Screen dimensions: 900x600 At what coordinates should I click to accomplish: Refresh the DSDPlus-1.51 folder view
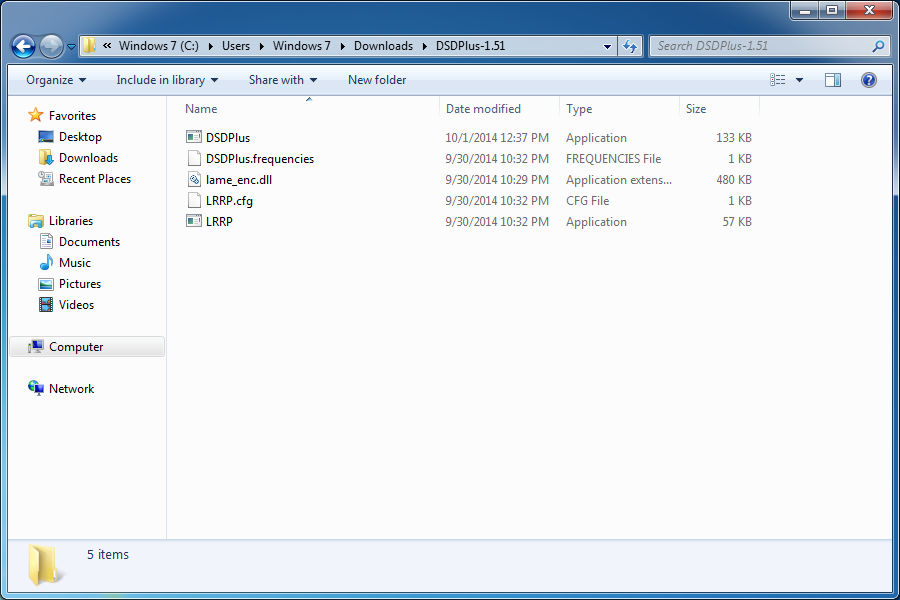pyautogui.click(x=630, y=47)
